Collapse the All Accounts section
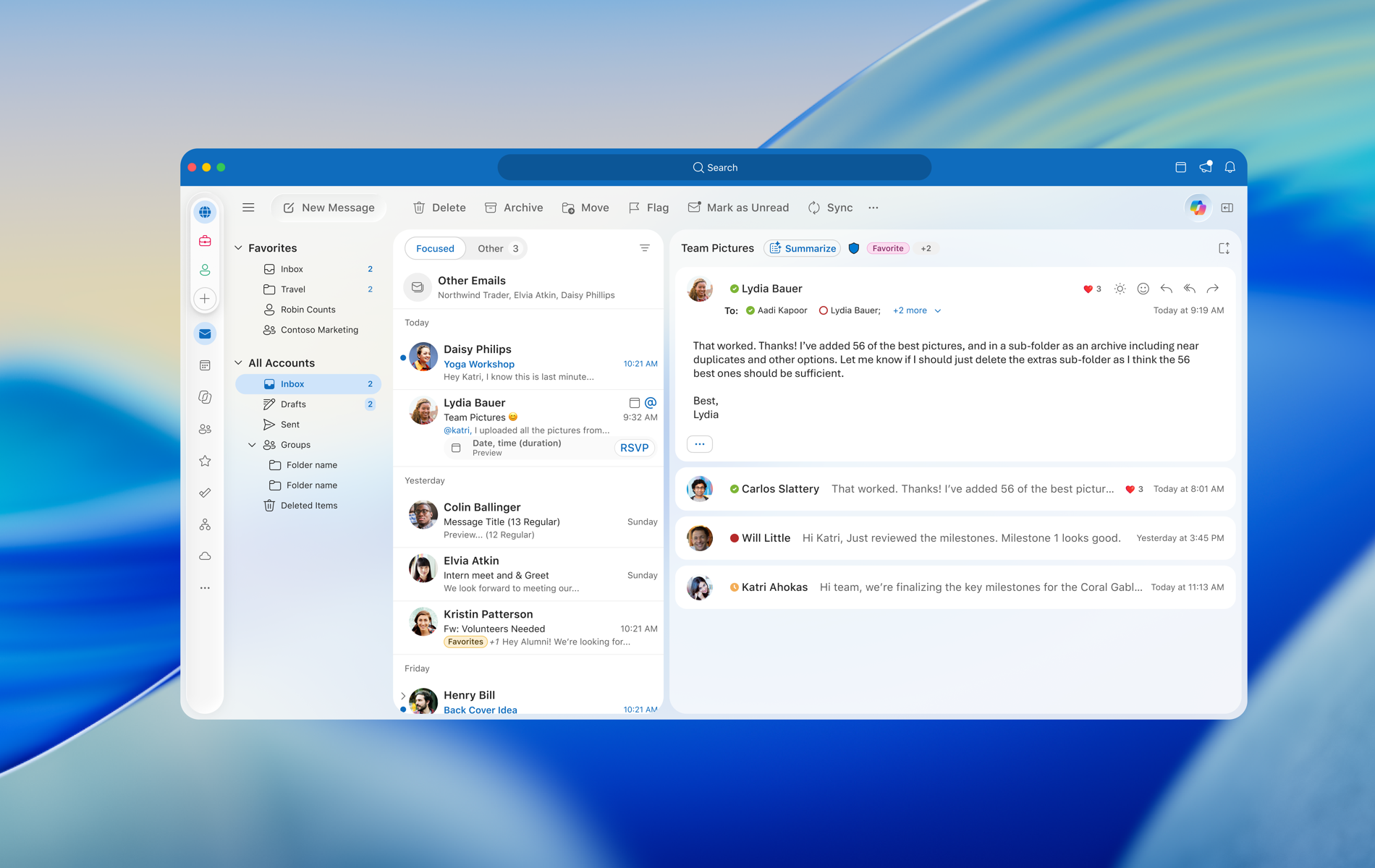This screenshot has width=1375, height=868. coord(239,362)
